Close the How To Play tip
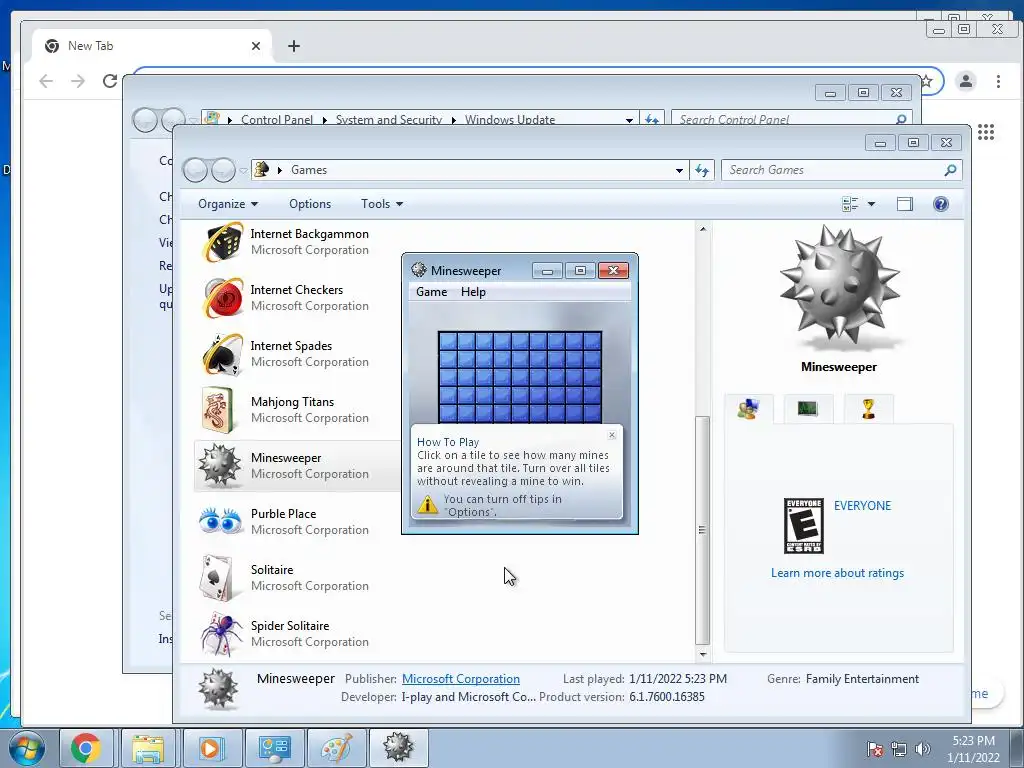Image resolution: width=1024 pixels, height=768 pixels. click(612, 435)
